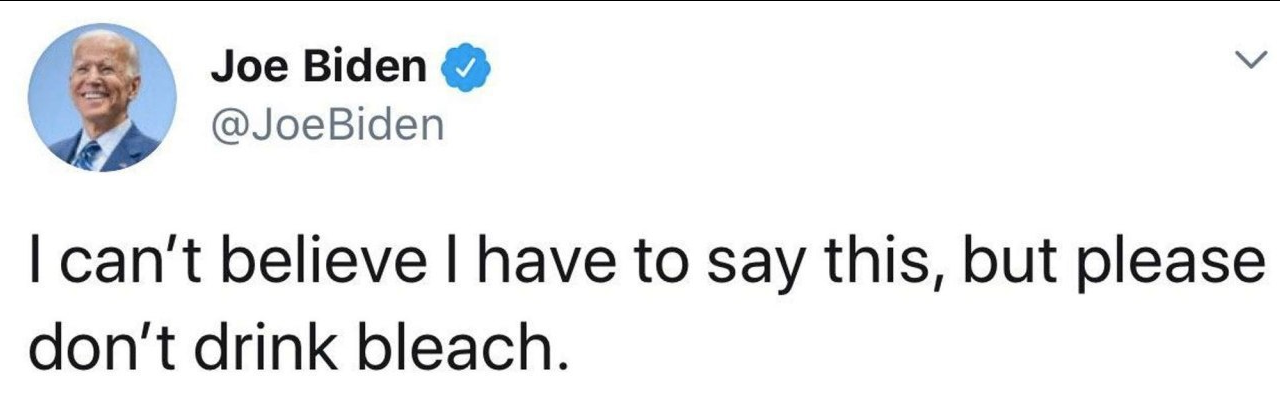Screen dimensions: 1280x410
Task: Expand the down arrow at tweet's top right
Action: click(x=1248, y=62)
